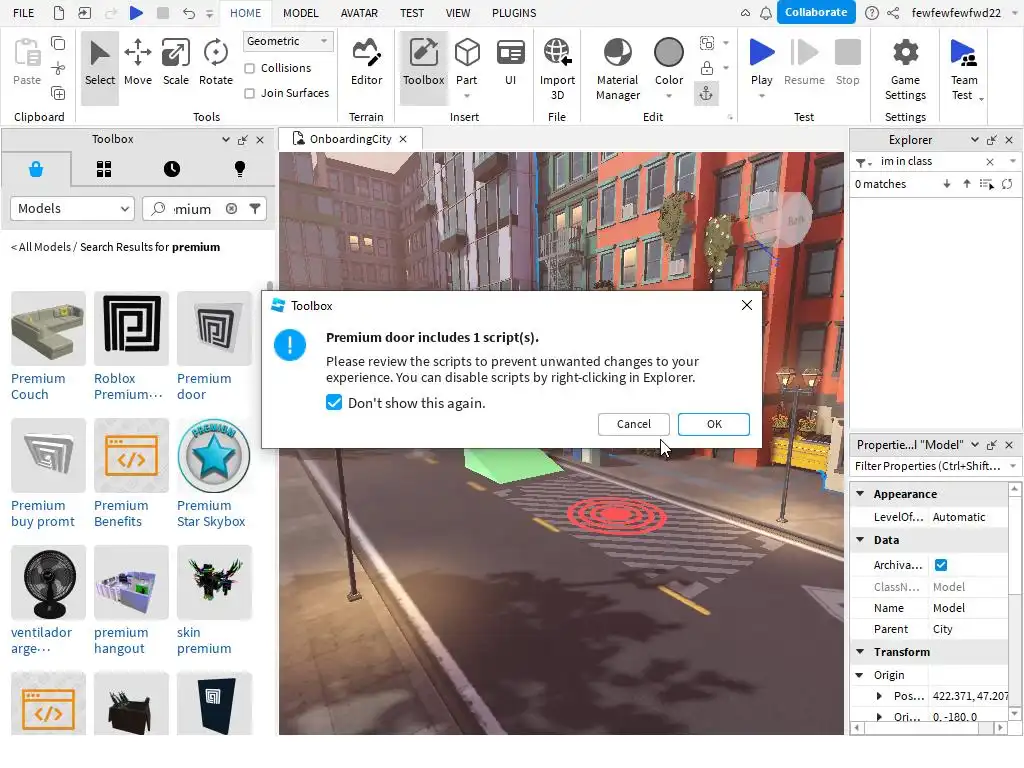Expand Color dropdown arrow
This screenshot has width=1024, height=768.
669,96
